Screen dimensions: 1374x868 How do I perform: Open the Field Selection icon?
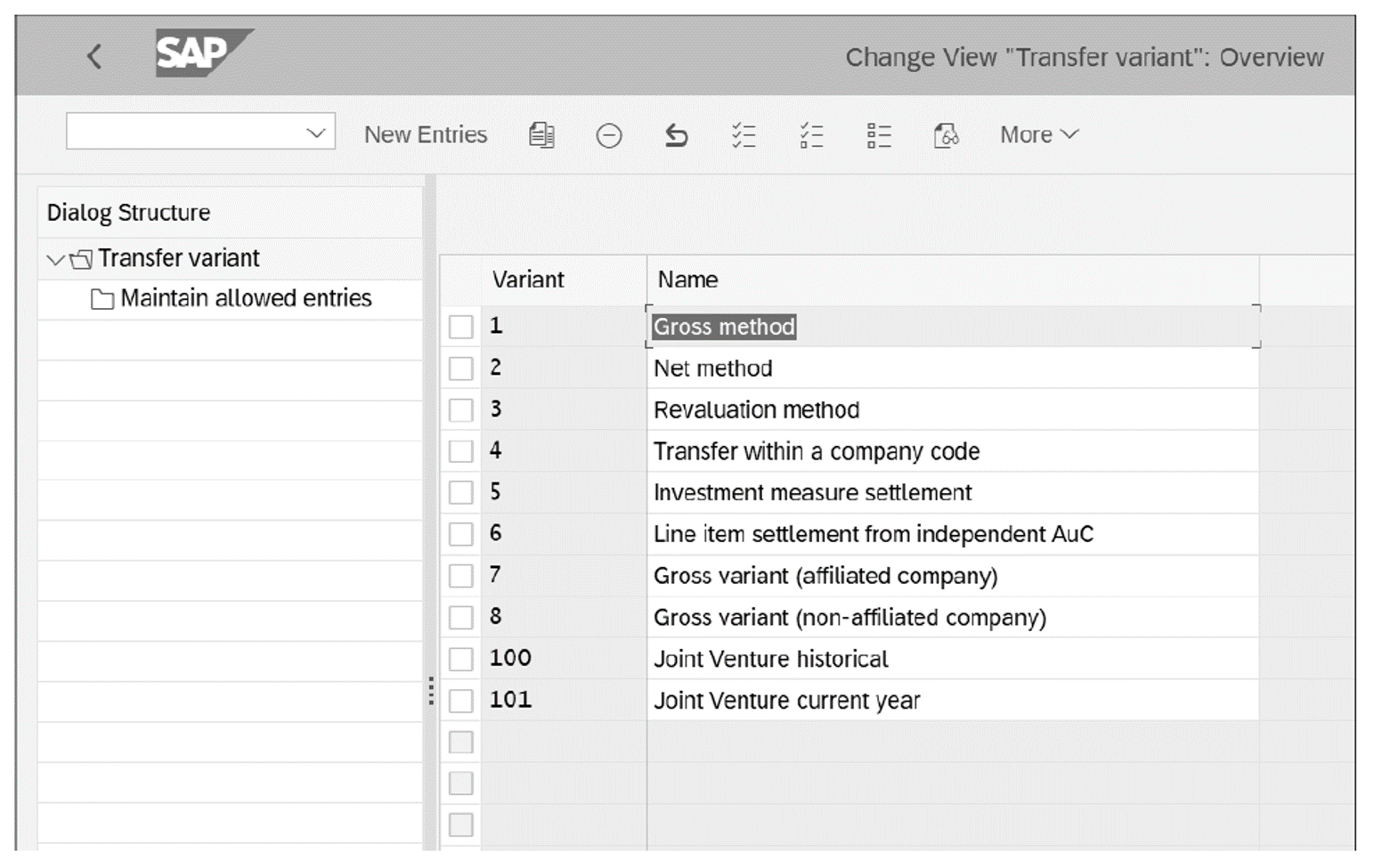pos(878,134)
